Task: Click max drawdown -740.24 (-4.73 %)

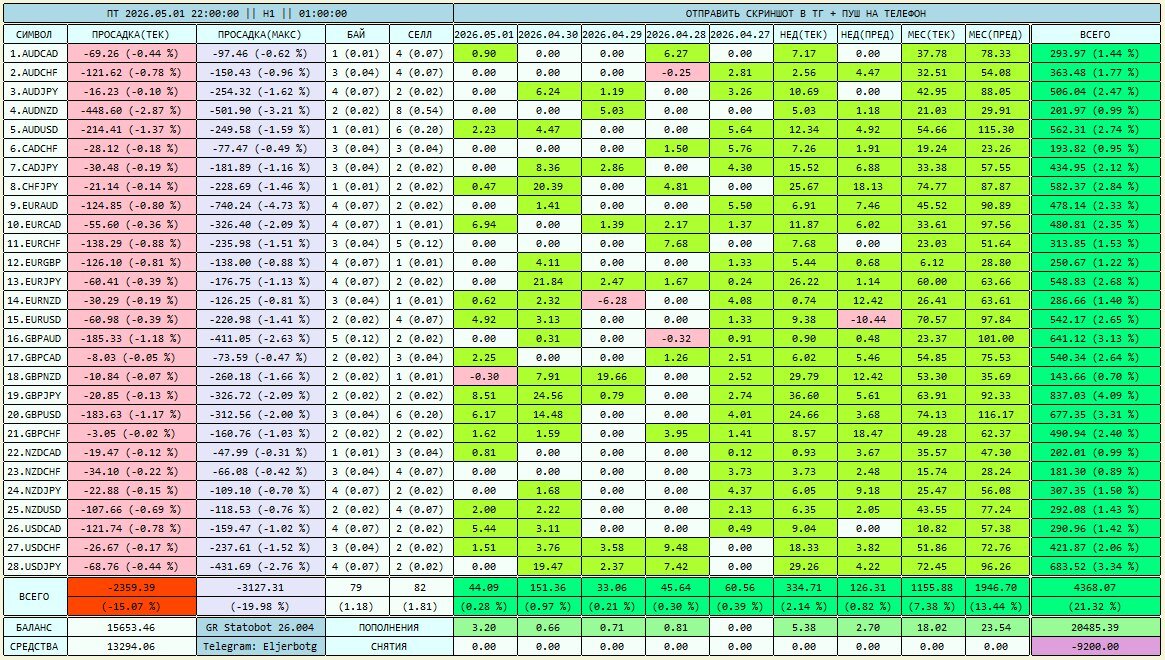Action: click(261, 205)
